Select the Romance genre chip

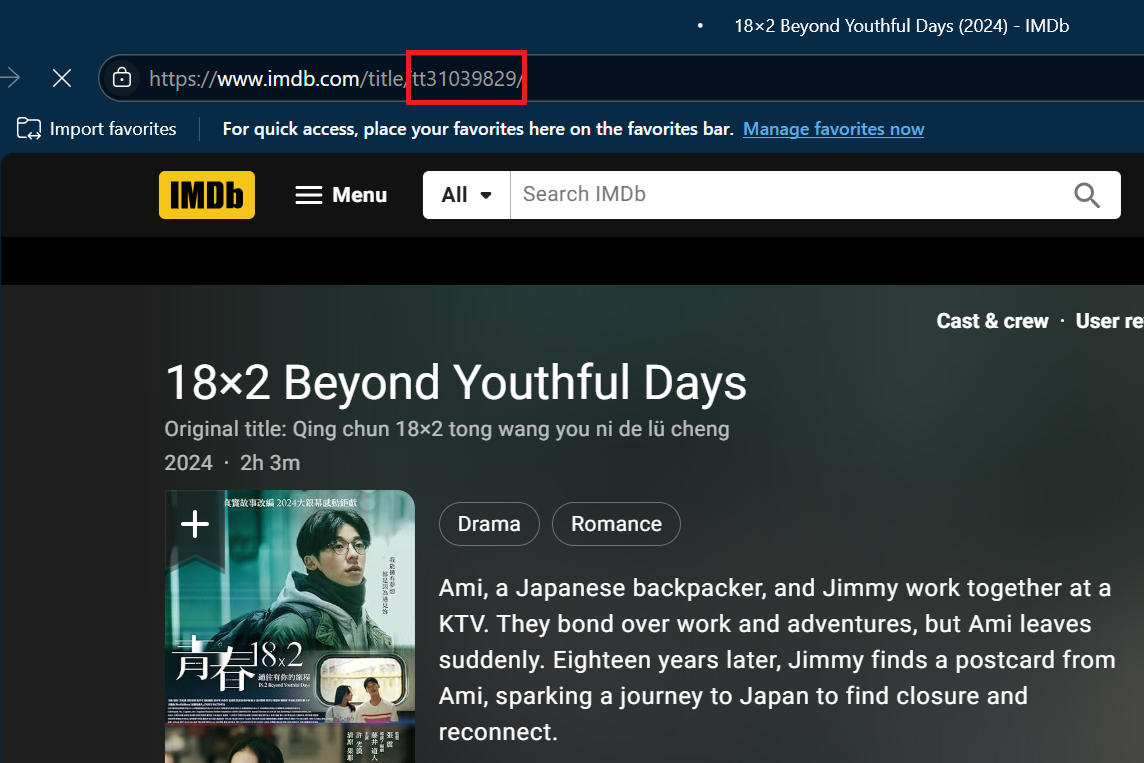617,524
